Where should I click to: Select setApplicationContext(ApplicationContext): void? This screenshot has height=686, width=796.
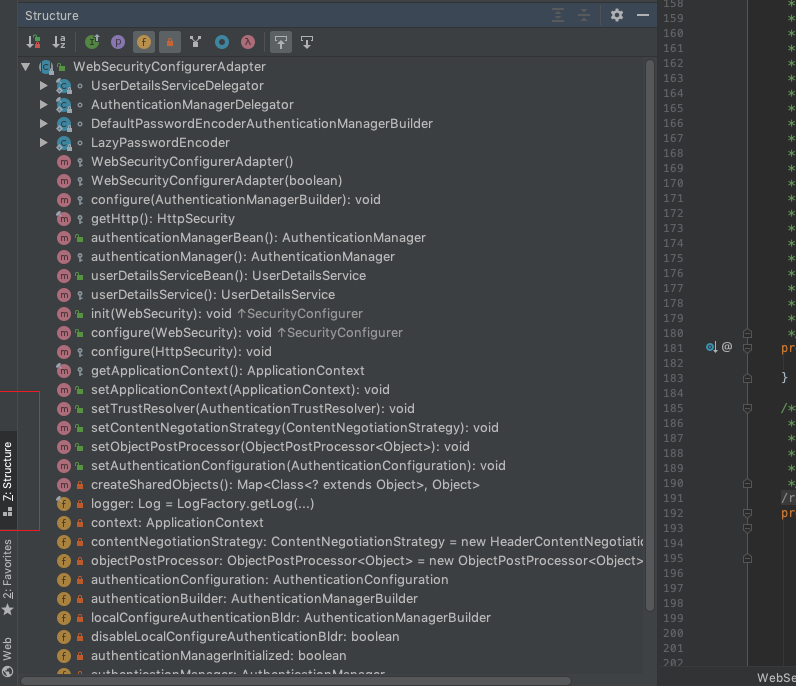point(240,390)
